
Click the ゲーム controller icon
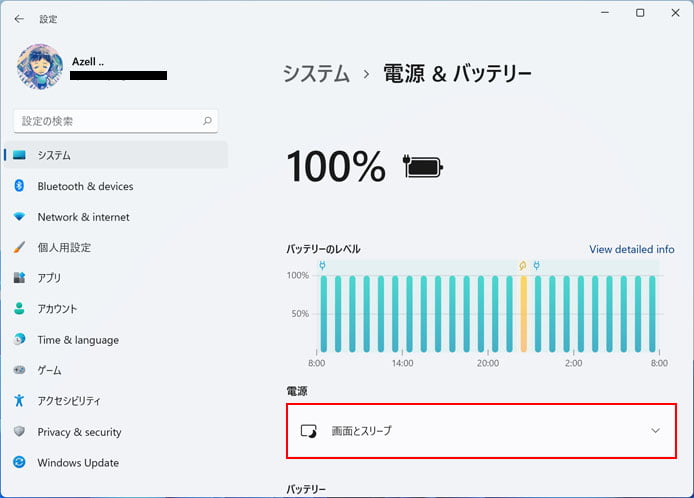coord(19,370)
